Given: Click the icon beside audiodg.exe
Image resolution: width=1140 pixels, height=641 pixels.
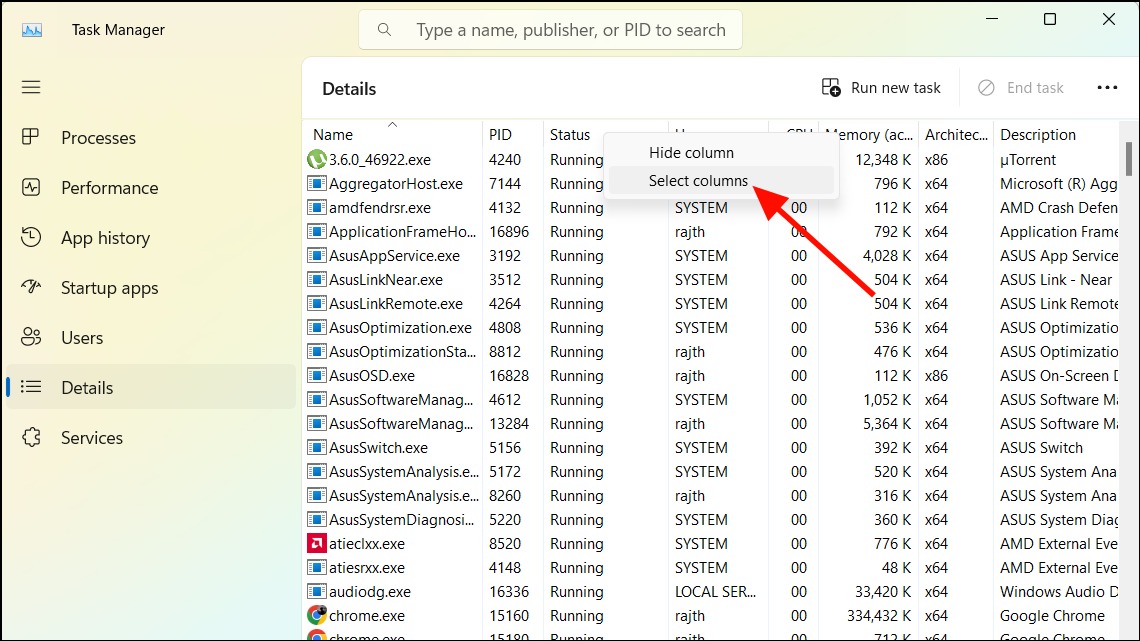Looking at the screenshot, I should 316,591.
